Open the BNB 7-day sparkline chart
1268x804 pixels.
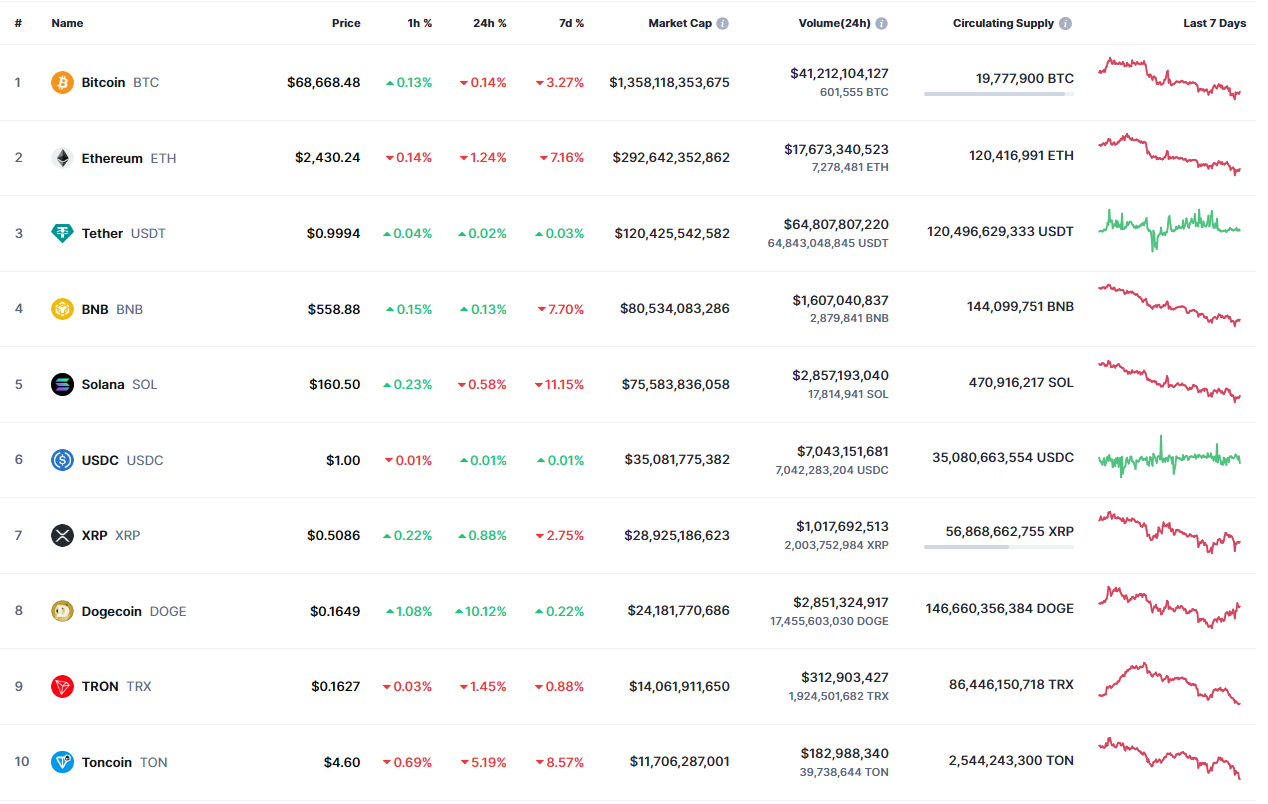point(1169,306)
